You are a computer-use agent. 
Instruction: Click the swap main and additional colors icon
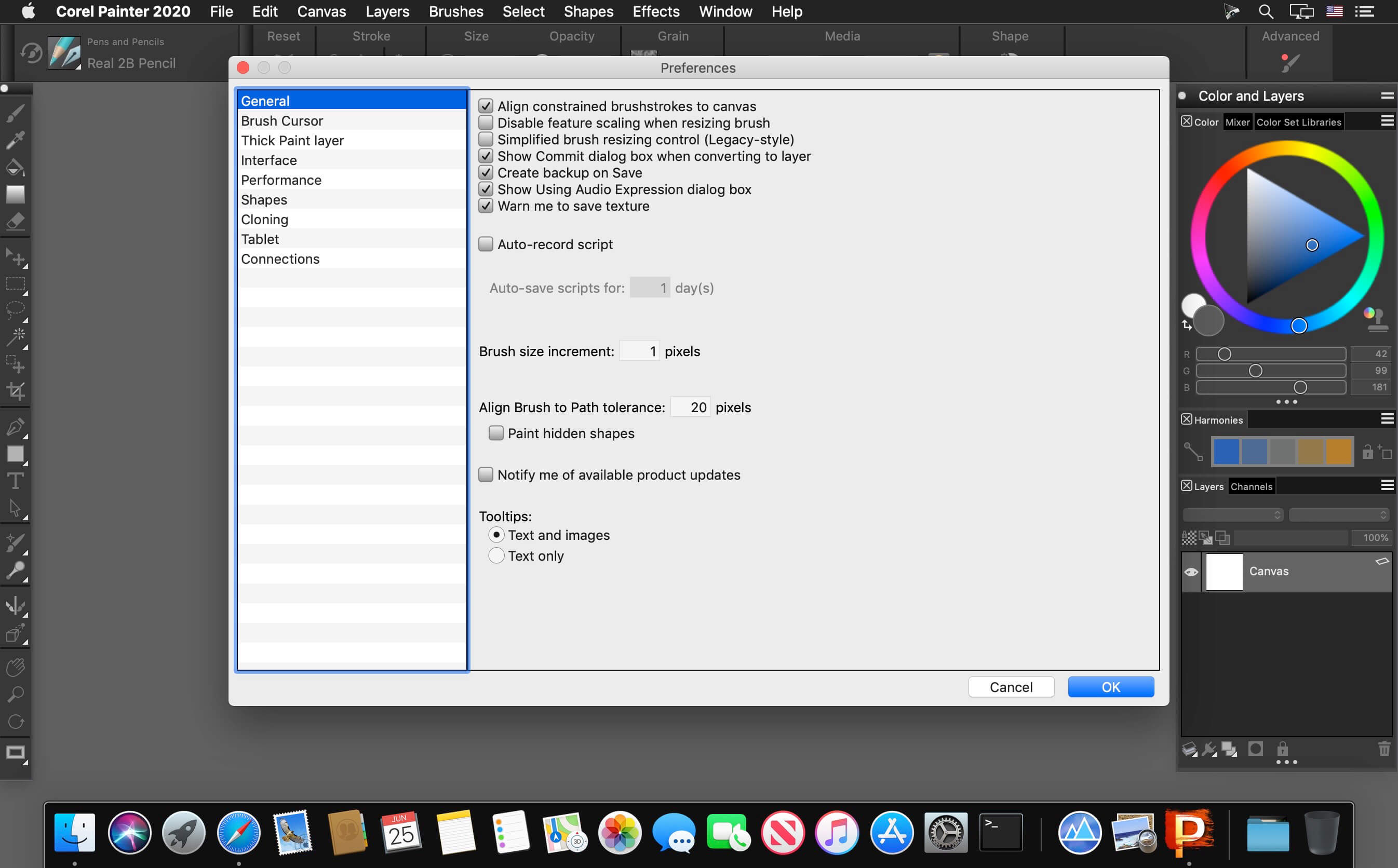pyautogui.click(x=1187, y=325)
